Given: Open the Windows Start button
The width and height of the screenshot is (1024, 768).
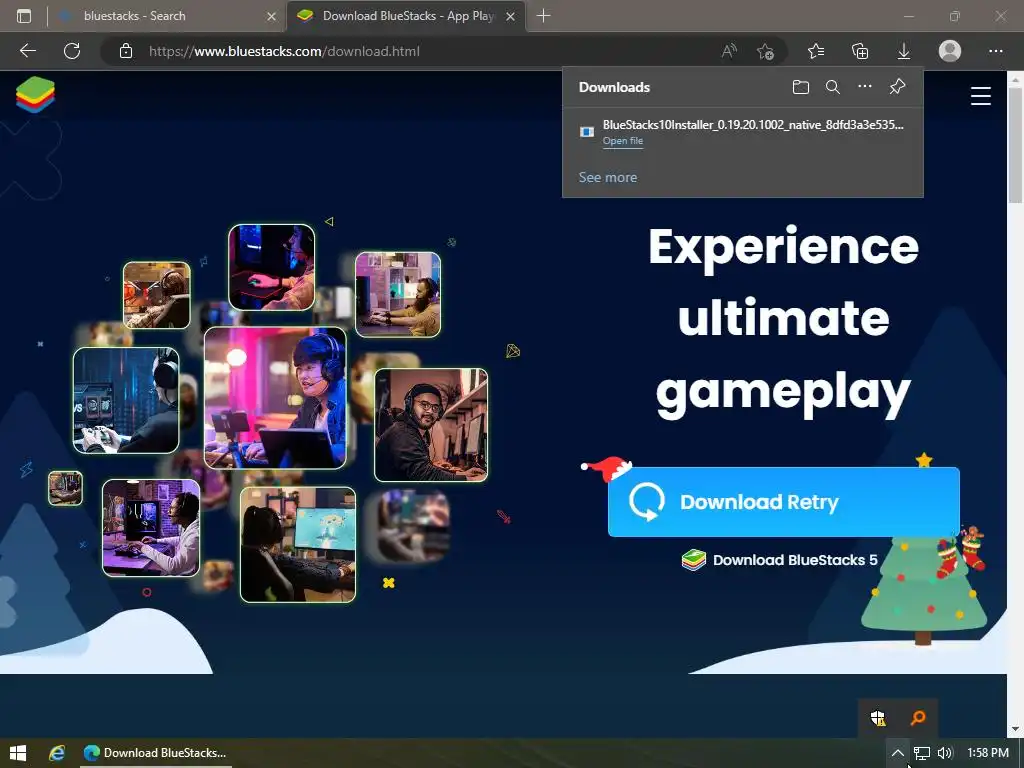Looking at the screenshot, I should point(18,753).
